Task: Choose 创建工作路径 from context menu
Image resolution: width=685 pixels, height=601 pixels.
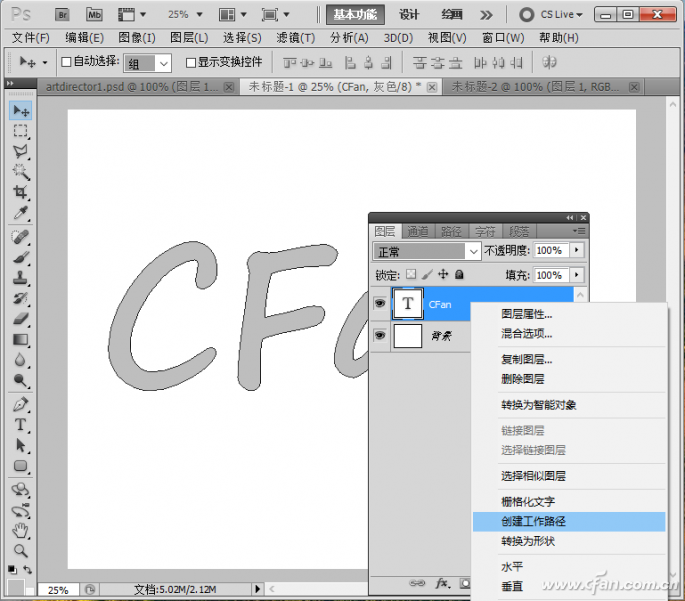Action: coord(569,522)
